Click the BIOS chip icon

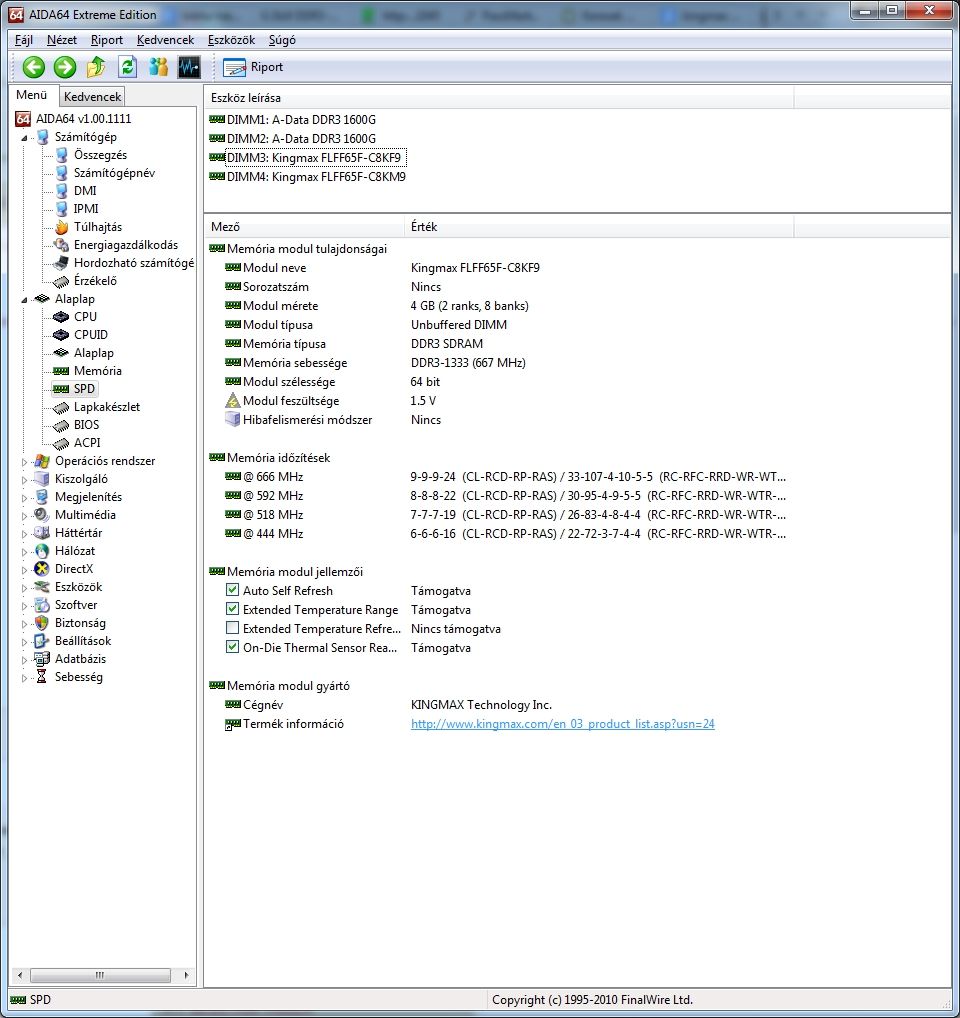point(61,425)
